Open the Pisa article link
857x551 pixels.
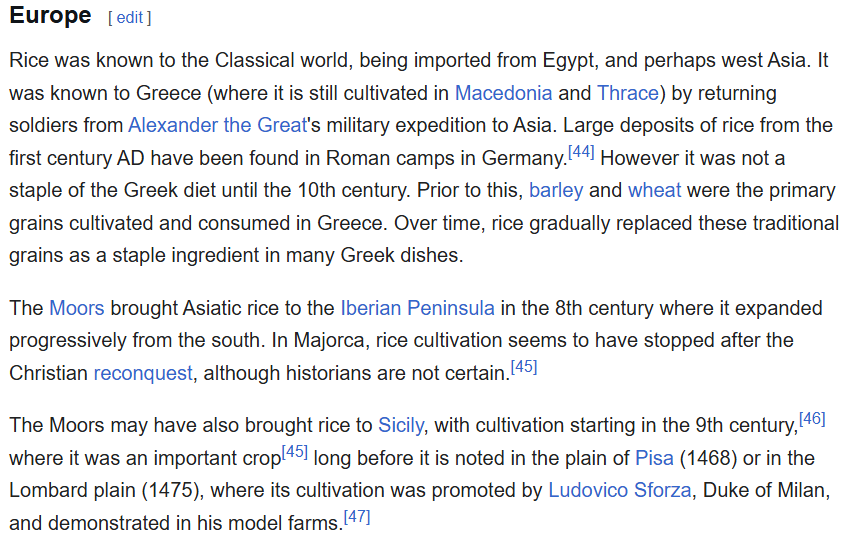click(x=654, y=458)
